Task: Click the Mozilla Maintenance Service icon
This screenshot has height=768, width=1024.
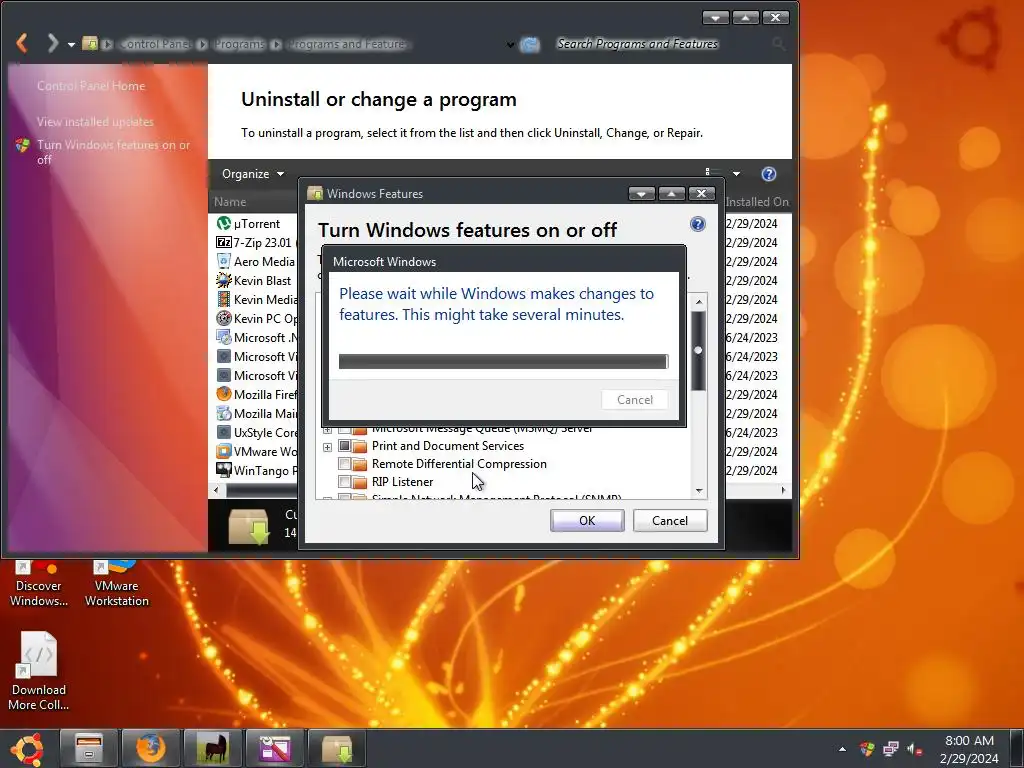Action: (x=223, y=413)
